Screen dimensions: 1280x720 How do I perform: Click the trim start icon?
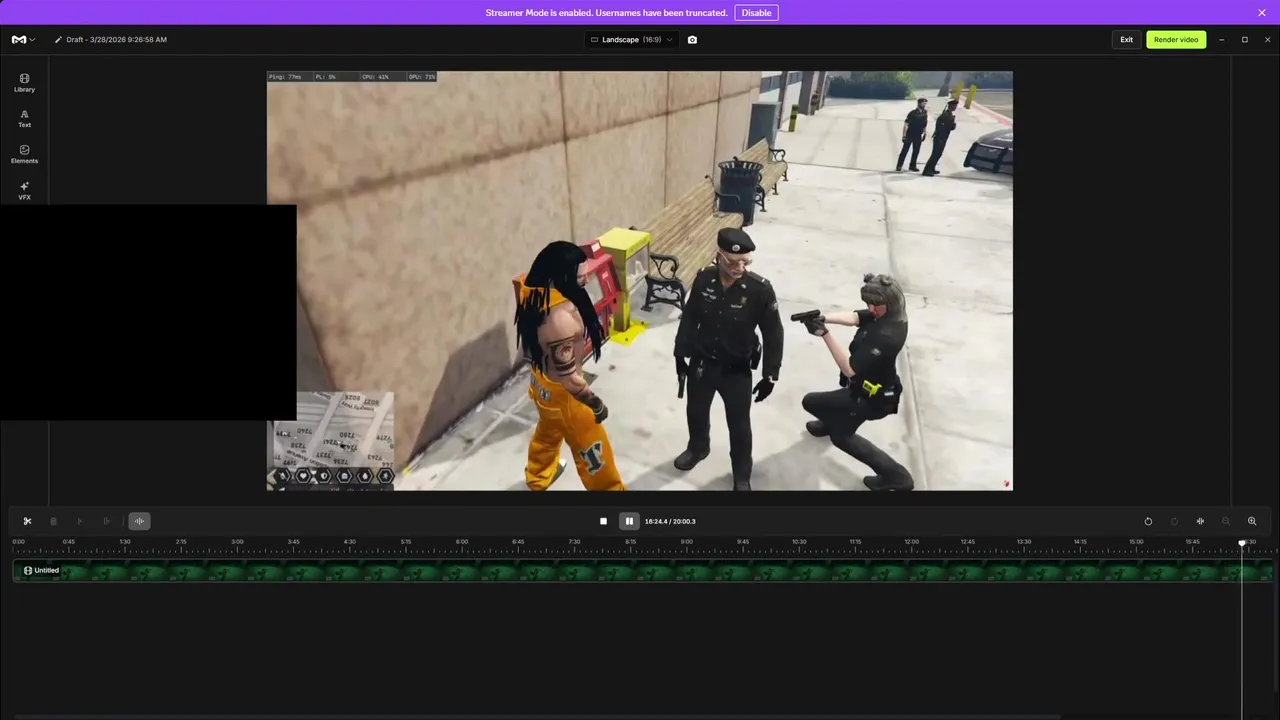tap(80, 521)
